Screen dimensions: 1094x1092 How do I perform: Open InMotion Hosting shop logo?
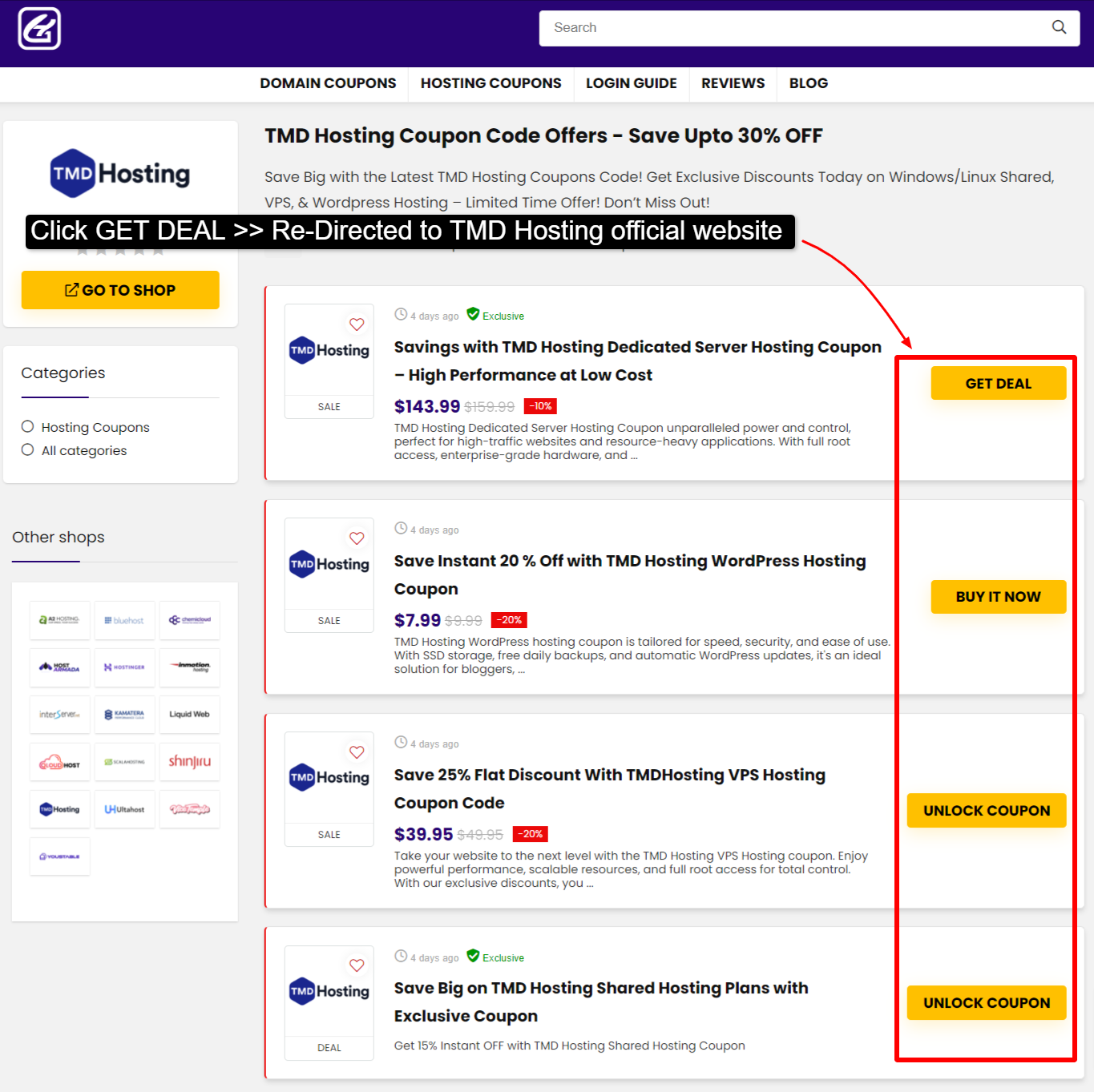pos(189,667)
